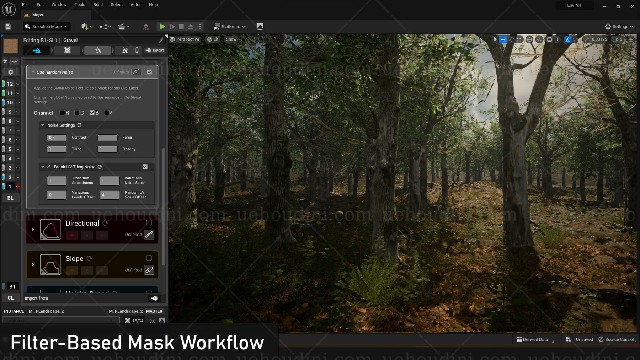The height and width of the screenshot is (360, 640).
Task: Open the Perspective viewport menu
Action: click(x=186, y=40)
